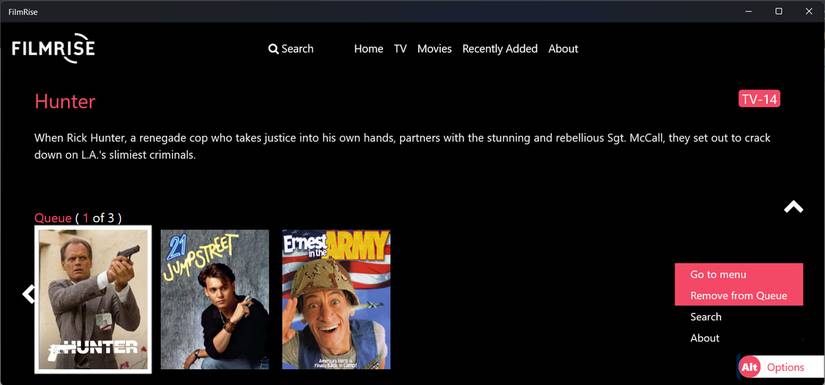825x385 pixels.
Task: Open Recently Added titles
Action: click(x=500, y=49)
